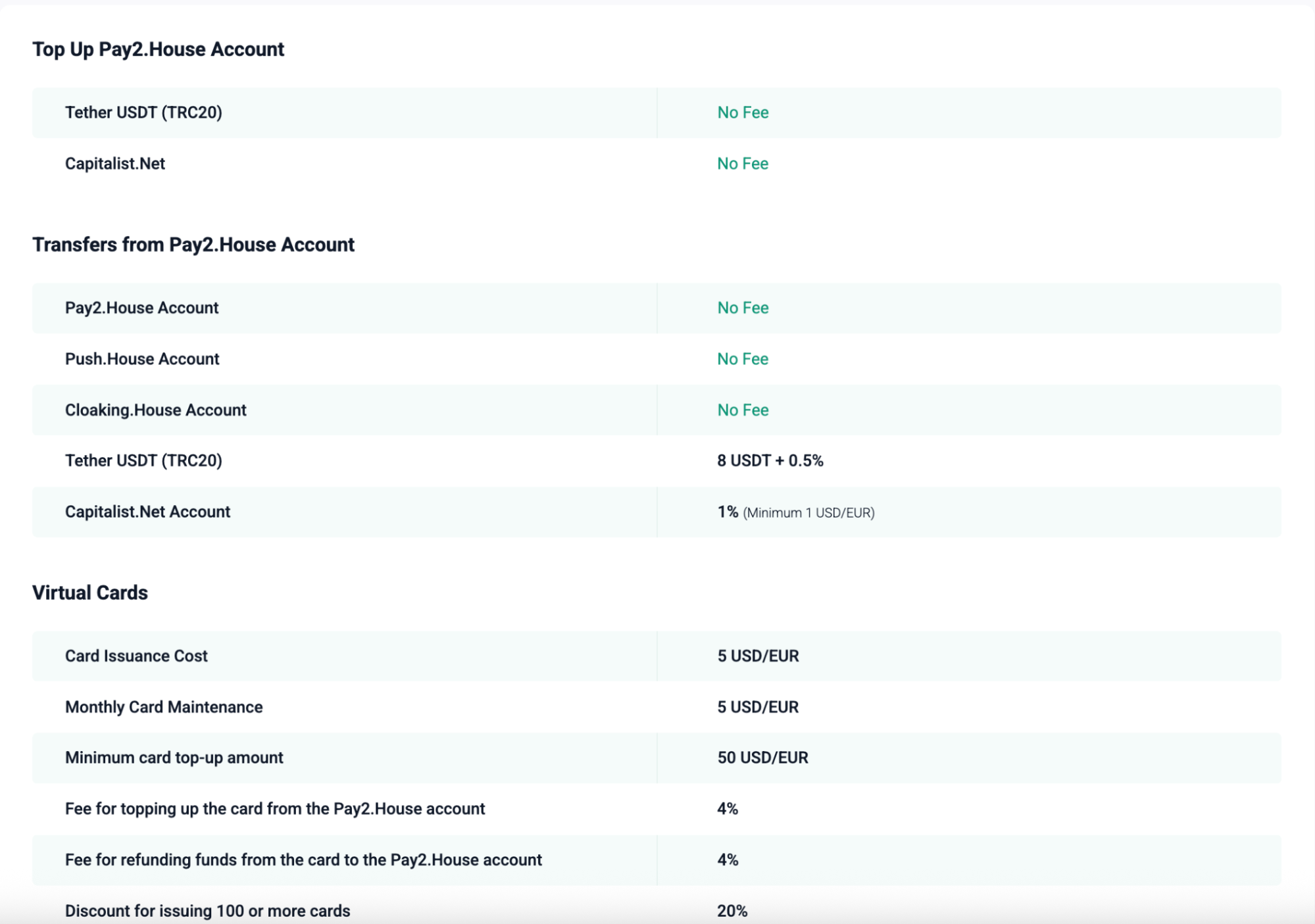
Task: Select the "Monthly Card Maintenance" row label
Action: (x=164, y=707)
